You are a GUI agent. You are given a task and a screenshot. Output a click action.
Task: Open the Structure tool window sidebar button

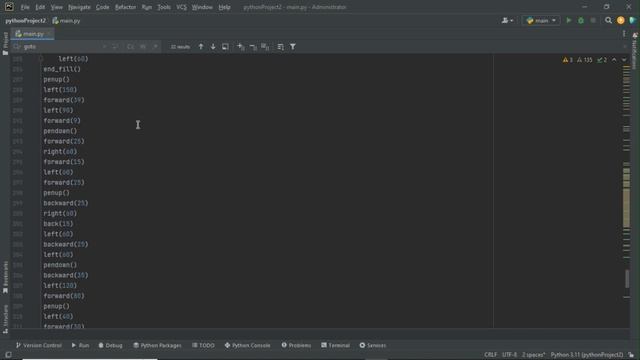pyautogui.click(x=5, y=319)
